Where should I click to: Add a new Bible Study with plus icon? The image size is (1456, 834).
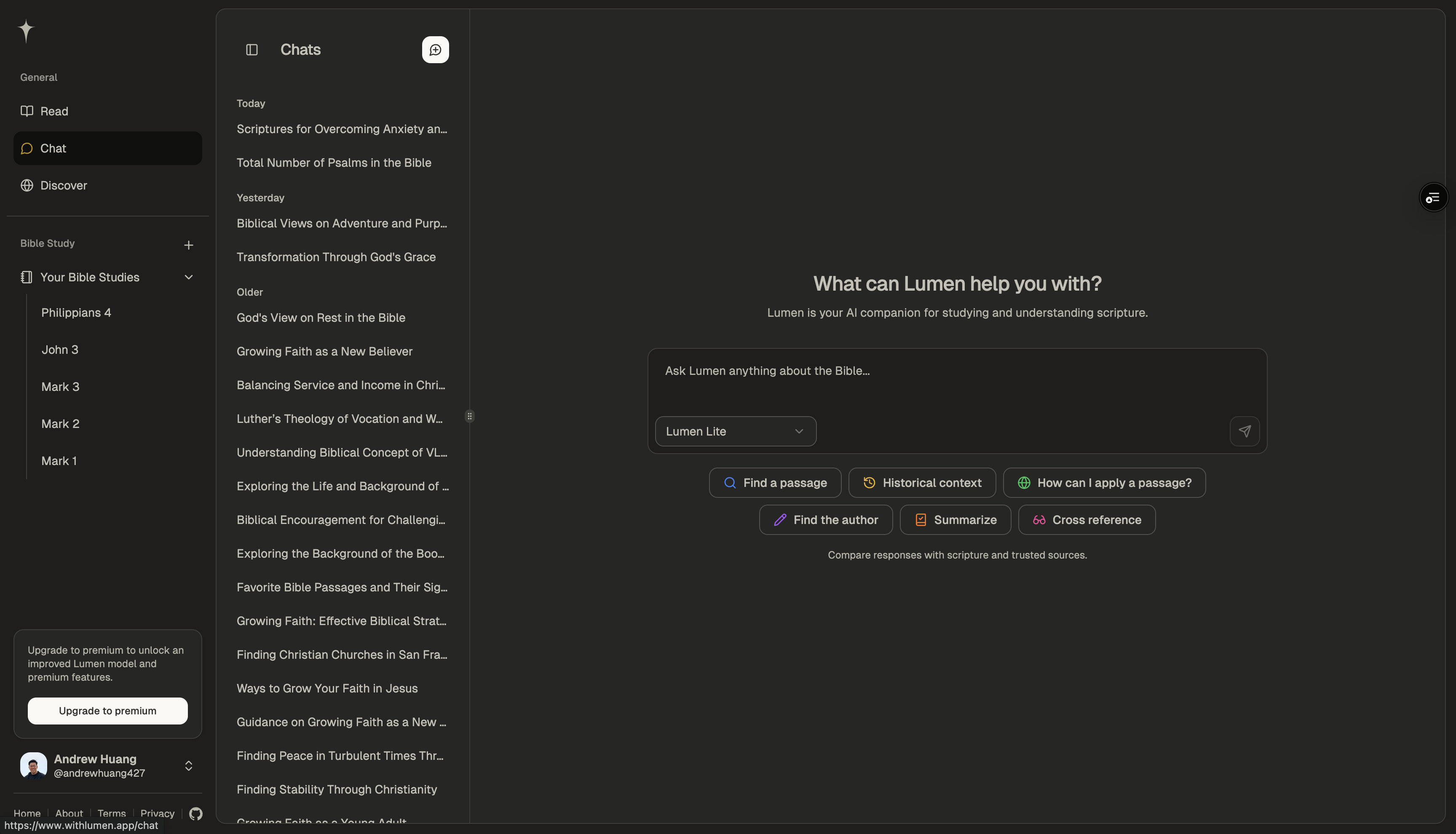(x=188, y=245)
